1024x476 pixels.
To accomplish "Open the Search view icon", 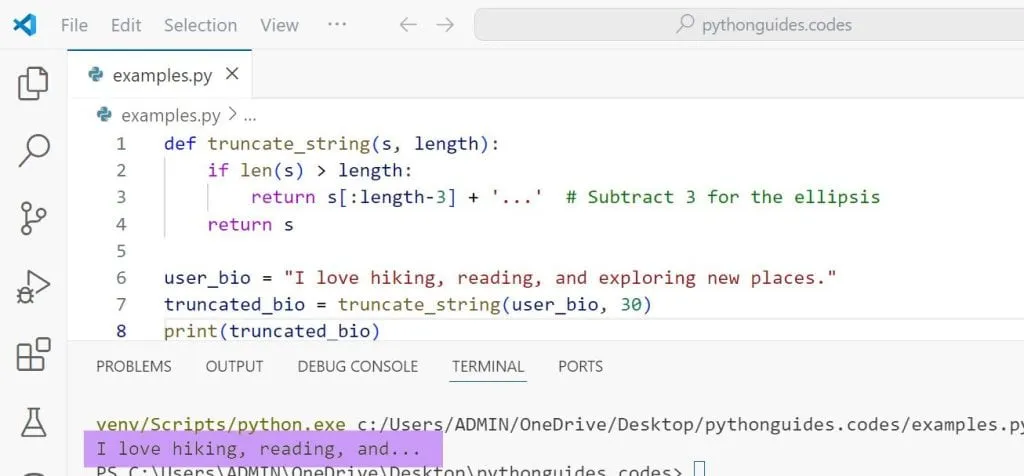I will [x=34, y=150].
